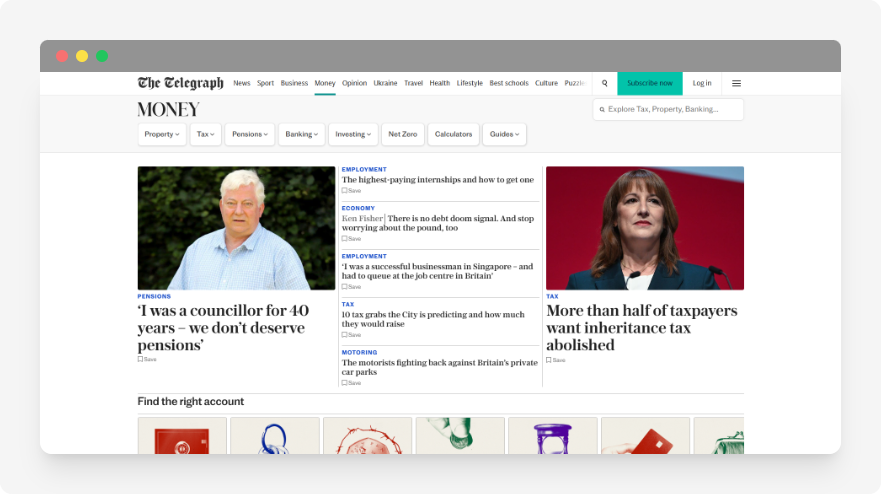
Task: Save the motorists private car parks article
Action: [351, 383]
